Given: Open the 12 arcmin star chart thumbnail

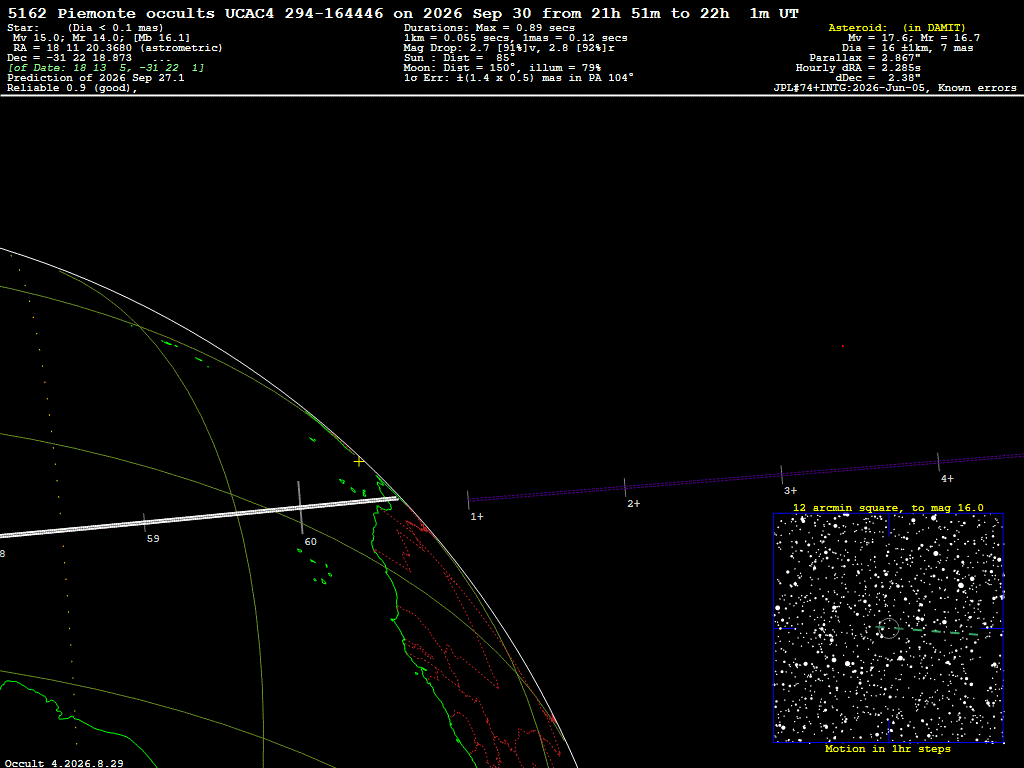Looking at the screenshot, I should coord(888,628).
